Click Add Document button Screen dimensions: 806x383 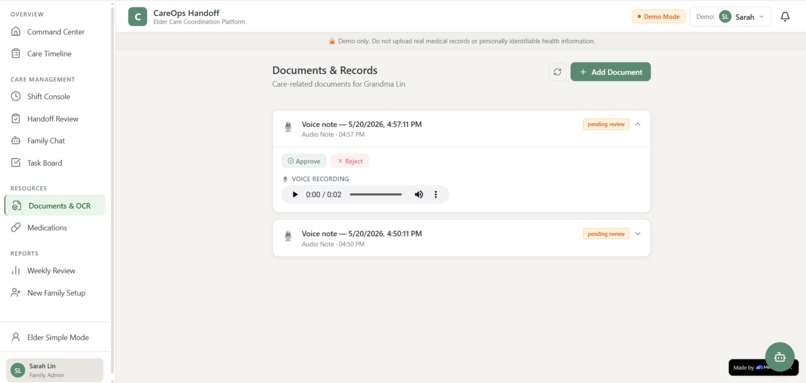pos(611,72)
